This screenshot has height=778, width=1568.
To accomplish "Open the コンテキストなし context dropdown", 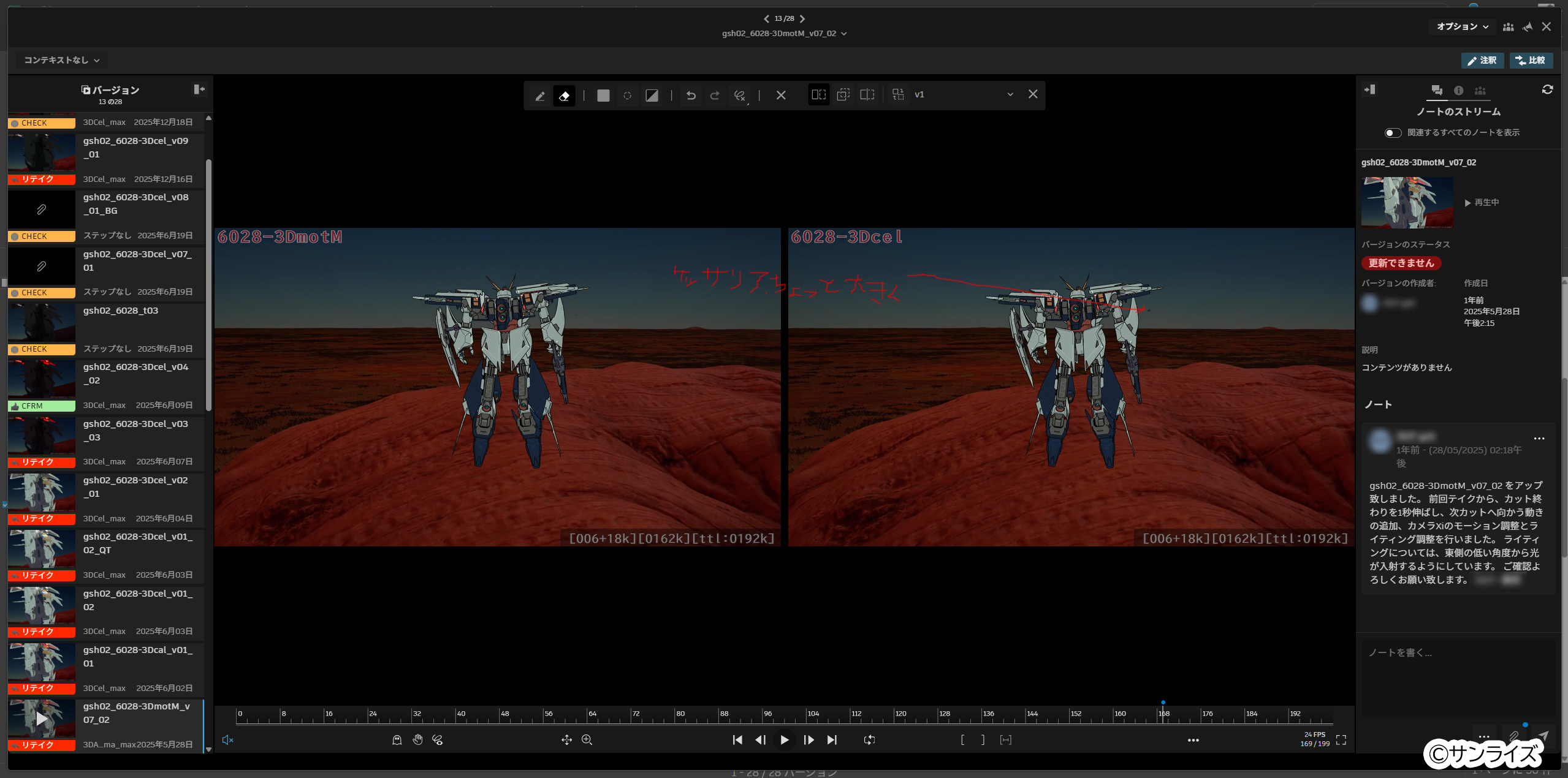I will [x=61, y=60].
